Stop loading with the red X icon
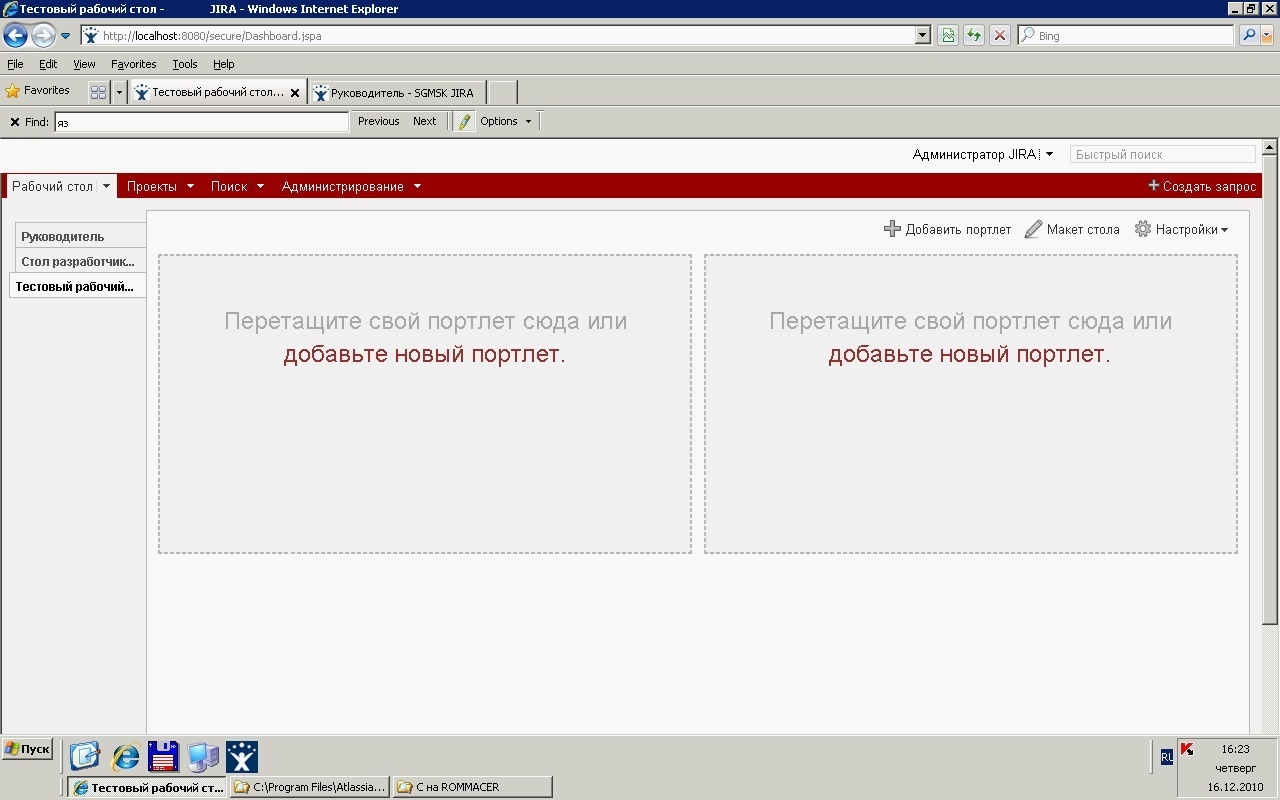 999,36
